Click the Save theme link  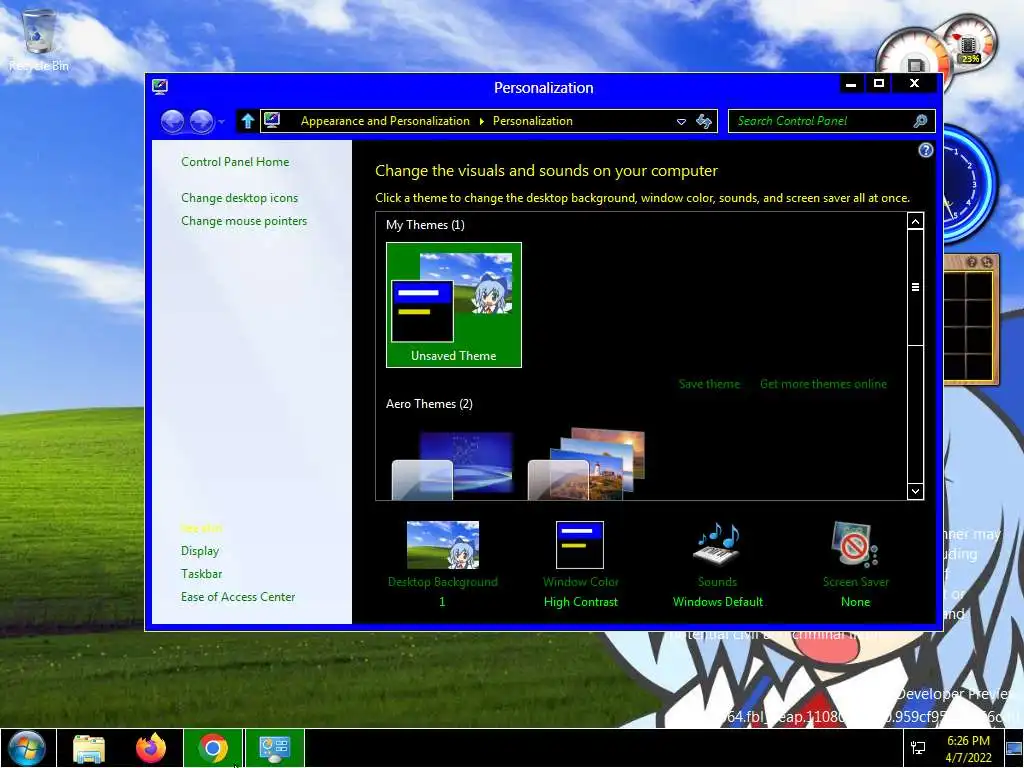[x=709, y=384]
